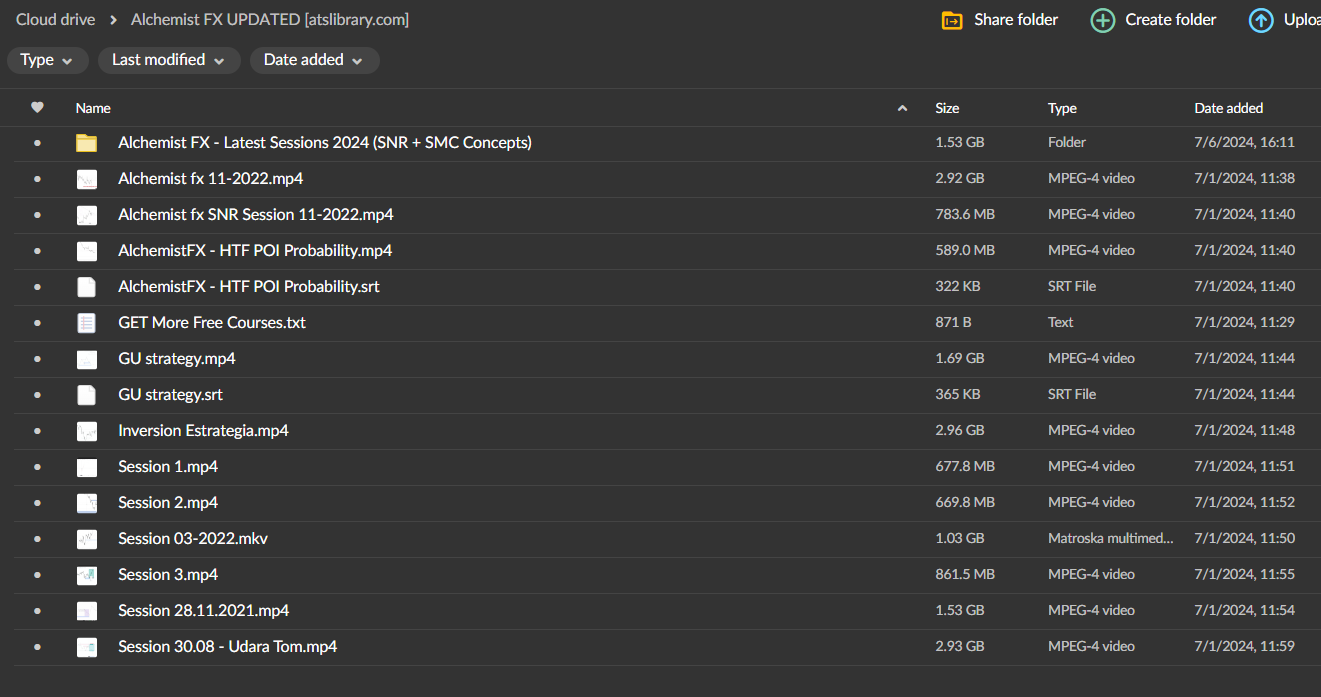The height and width of the screenshot is (697, 1321).
Task: Click the heart favorites column header icon
Action: pos(37,108)
